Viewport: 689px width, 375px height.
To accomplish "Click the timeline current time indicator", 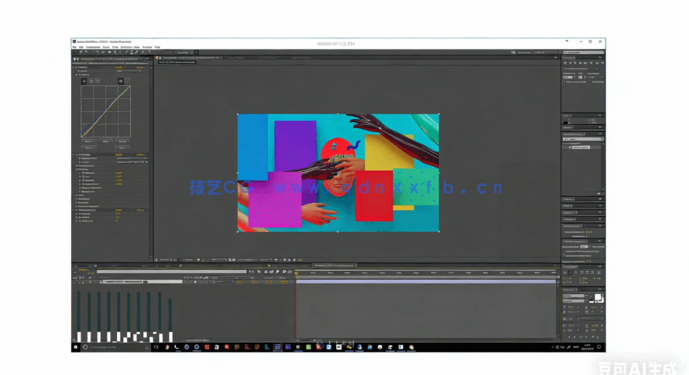I will 297,273.
